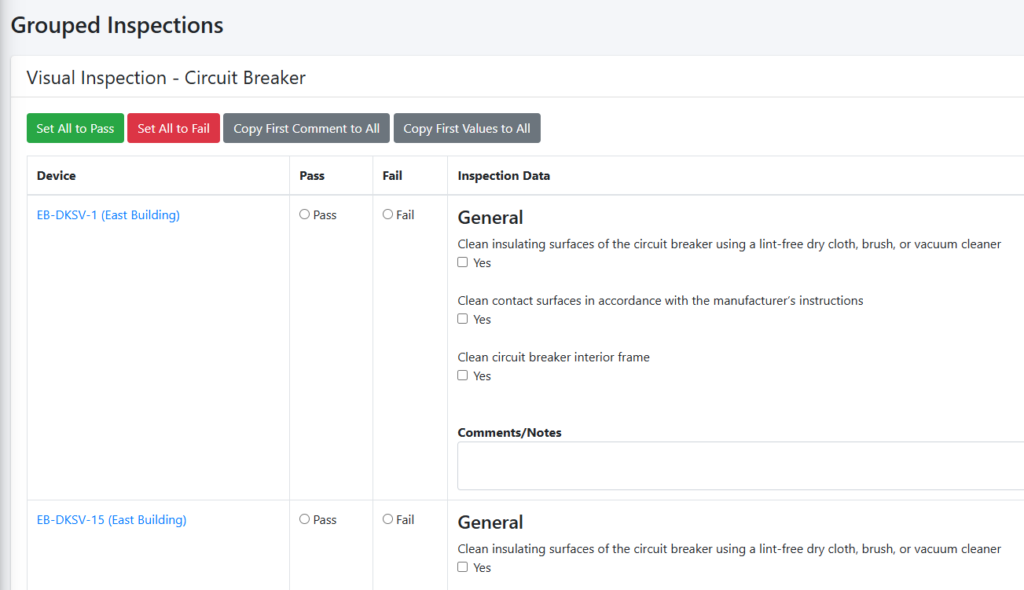1024x590 pixels.
Task: Tick Yes for clean contact surfaces
Action: [463, 320]
